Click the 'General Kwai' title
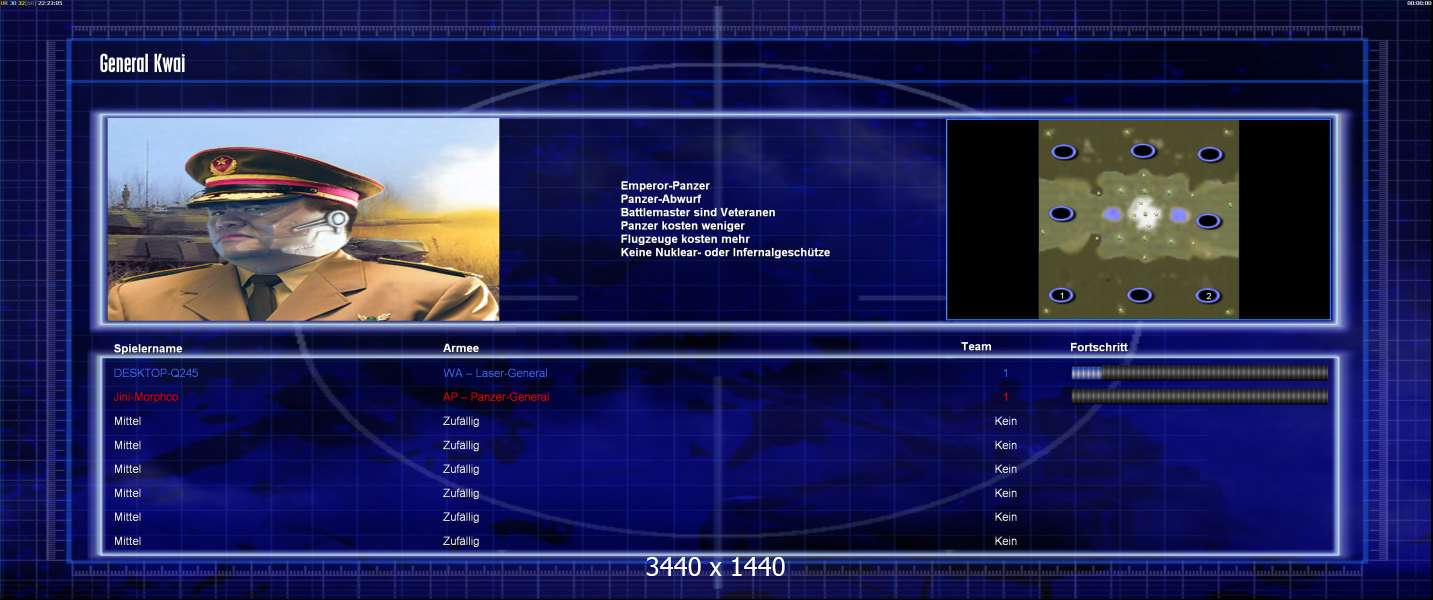The width and height of the screenshot is (1433, 600). tap(142, 64)
